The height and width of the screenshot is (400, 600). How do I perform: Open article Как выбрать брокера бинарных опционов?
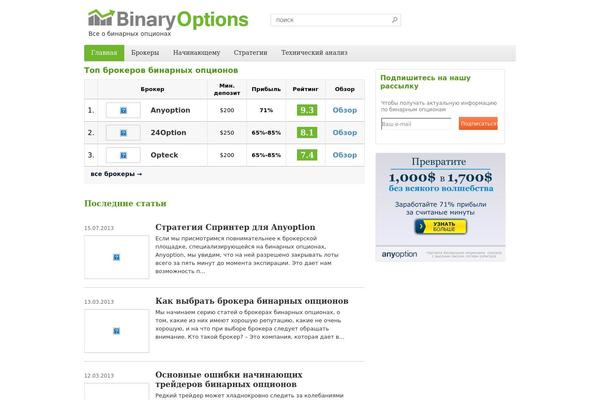click(252, 301)
